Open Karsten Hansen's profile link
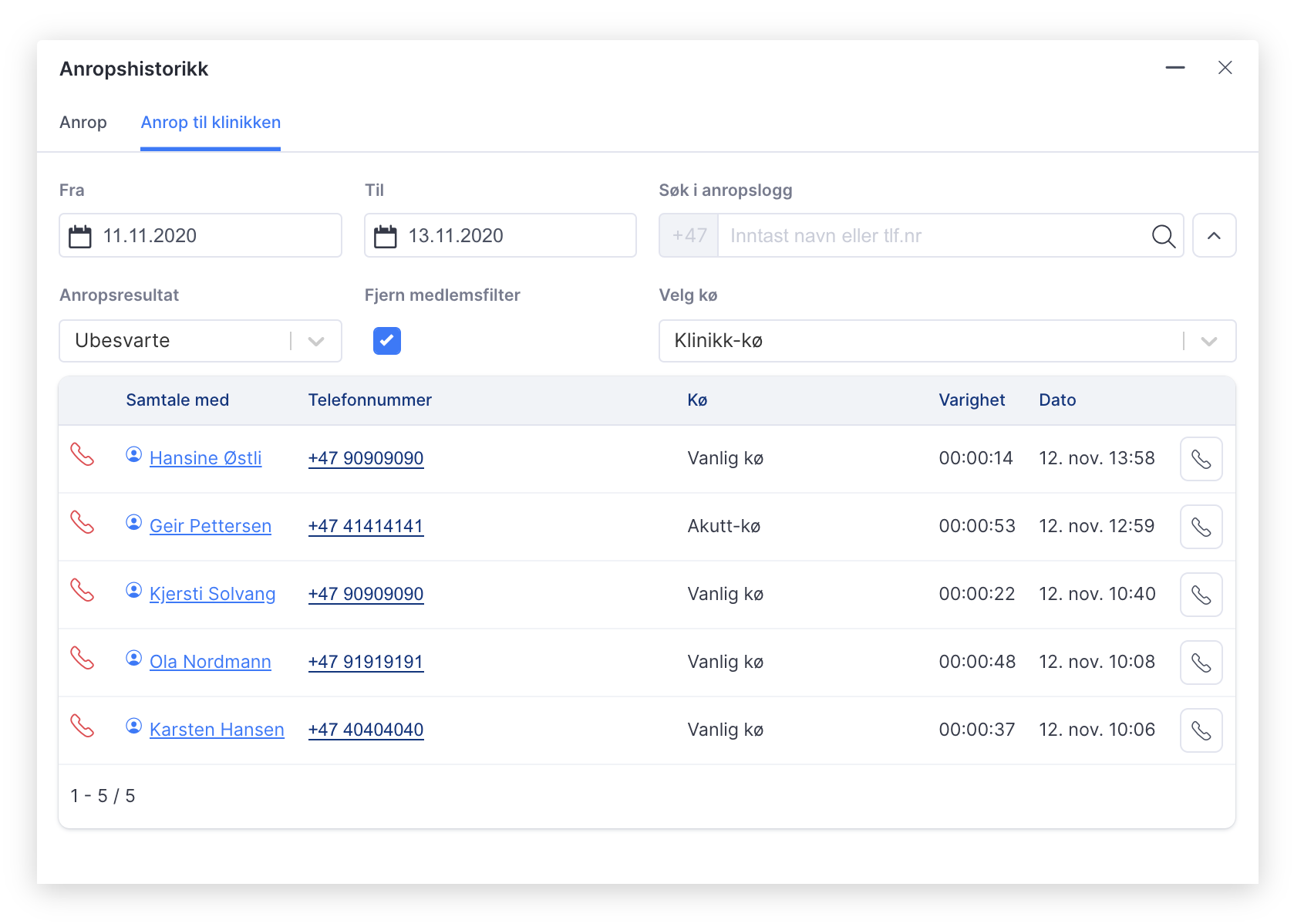 pos(217,730)
